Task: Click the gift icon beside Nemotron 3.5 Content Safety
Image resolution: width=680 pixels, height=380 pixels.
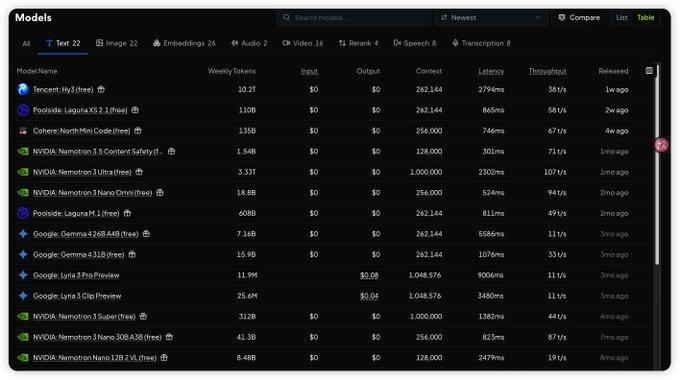Action: click(172, 151)
